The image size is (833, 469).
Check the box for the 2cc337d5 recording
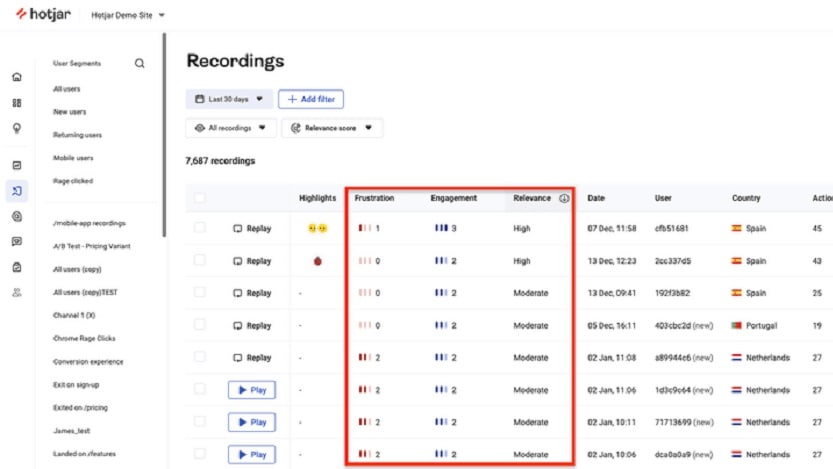(x=200, y=260)
